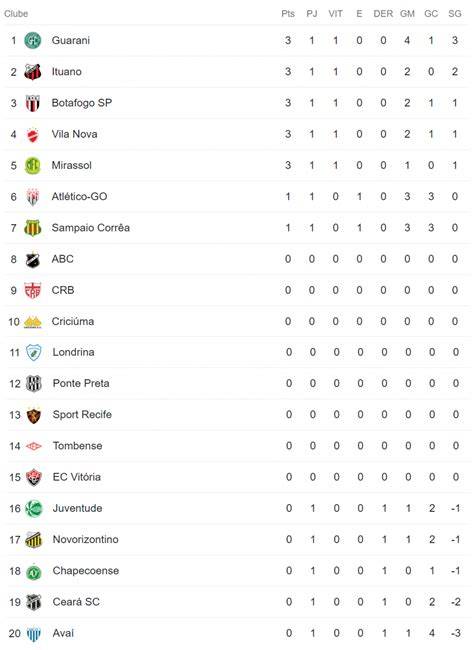Click the Ituano club crest icon
Screen dimensions: 474x650
coord(33,72)
